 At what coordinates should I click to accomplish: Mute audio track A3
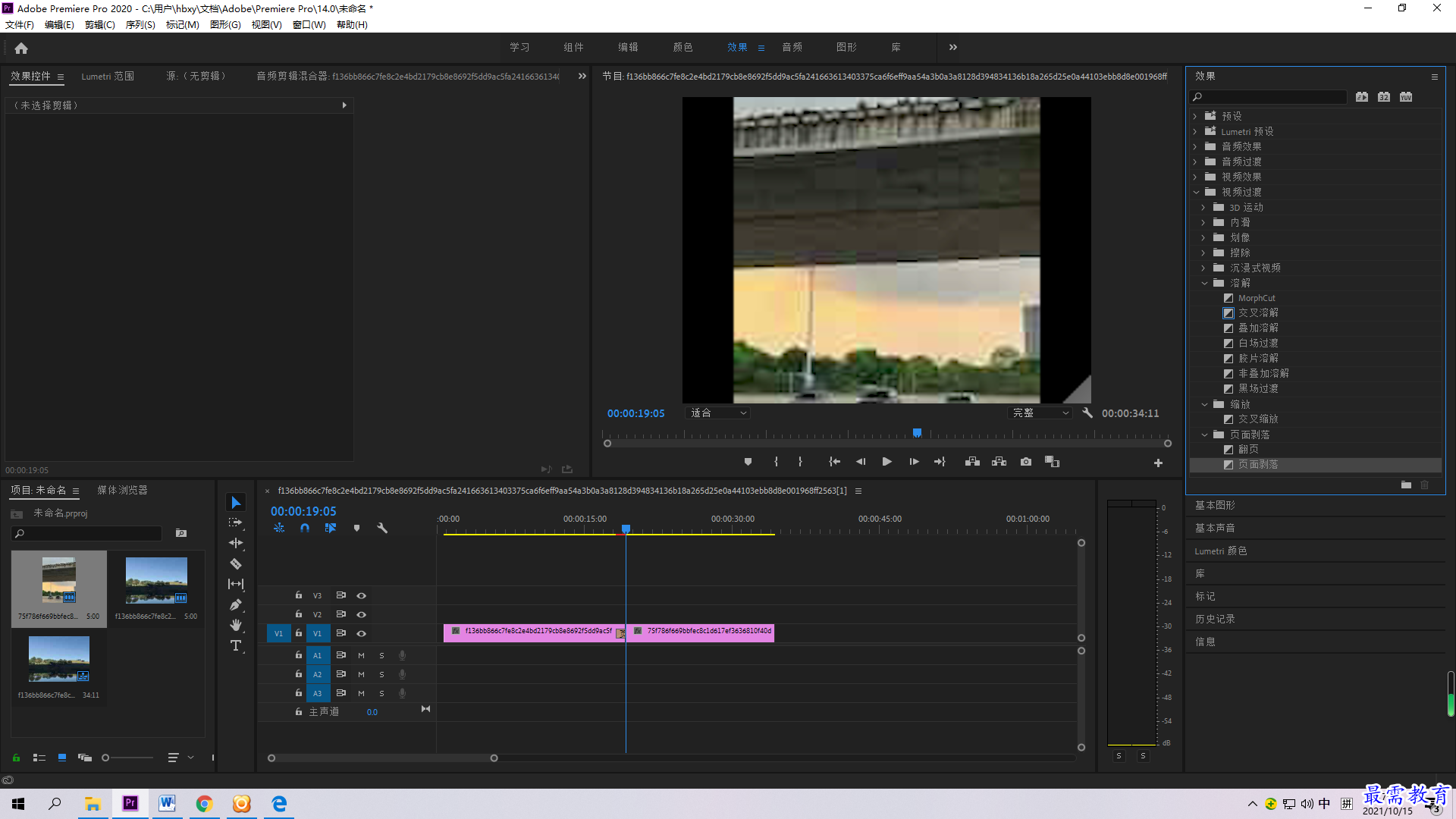[361, 694]
